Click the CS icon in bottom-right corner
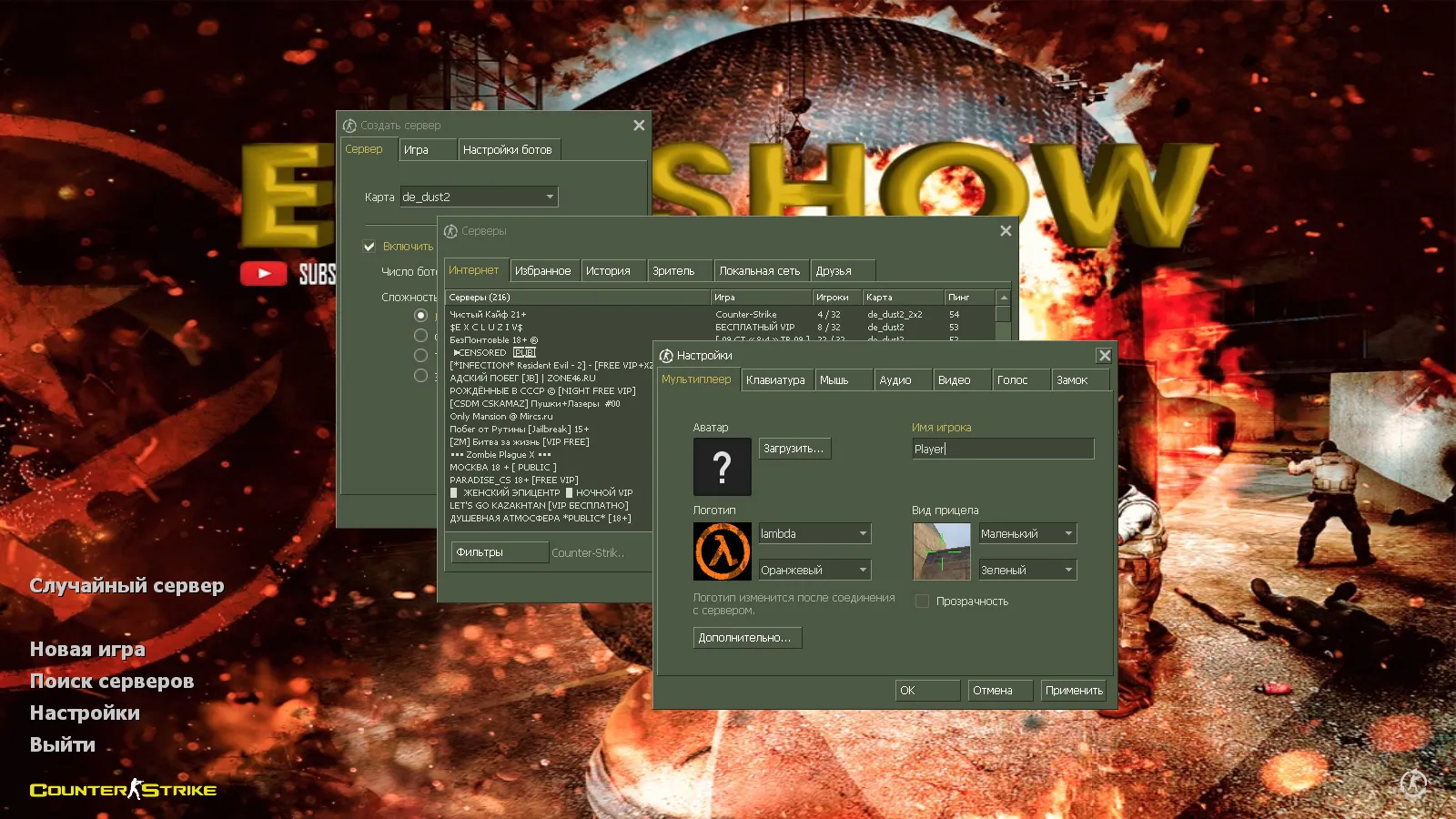This screenshot has width=1456, height=819. (1414, 784)
